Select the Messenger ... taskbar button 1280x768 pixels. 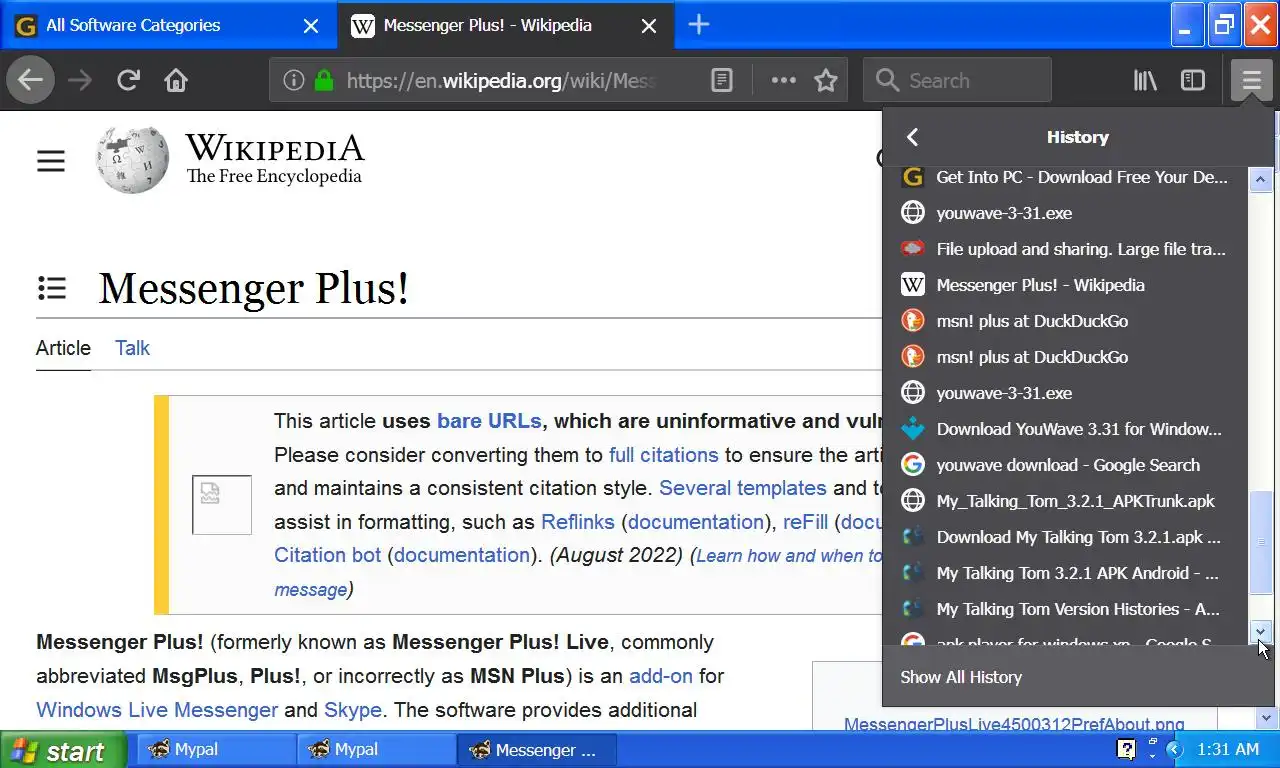536,750
